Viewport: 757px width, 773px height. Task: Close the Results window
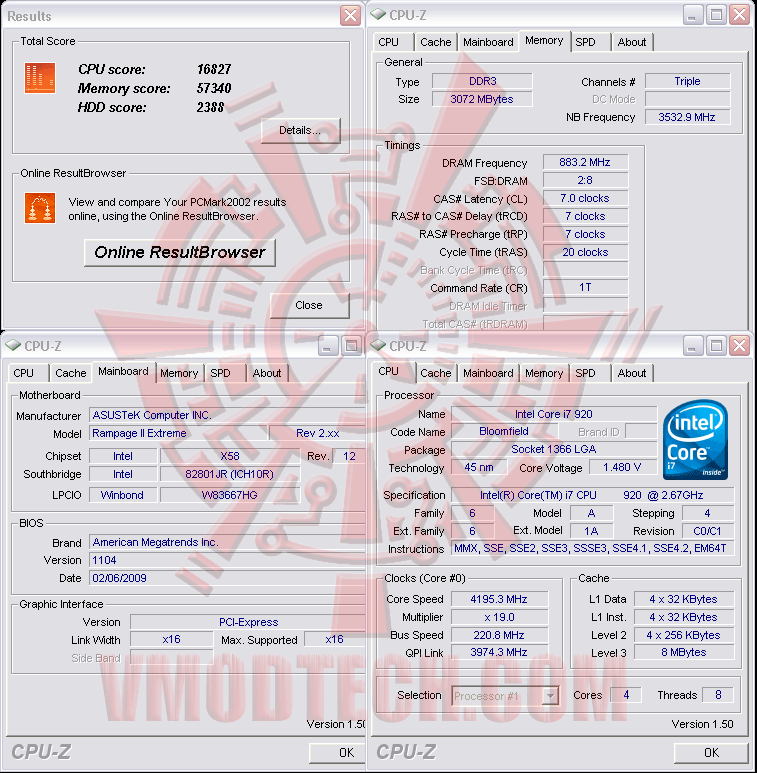[350, 16]
